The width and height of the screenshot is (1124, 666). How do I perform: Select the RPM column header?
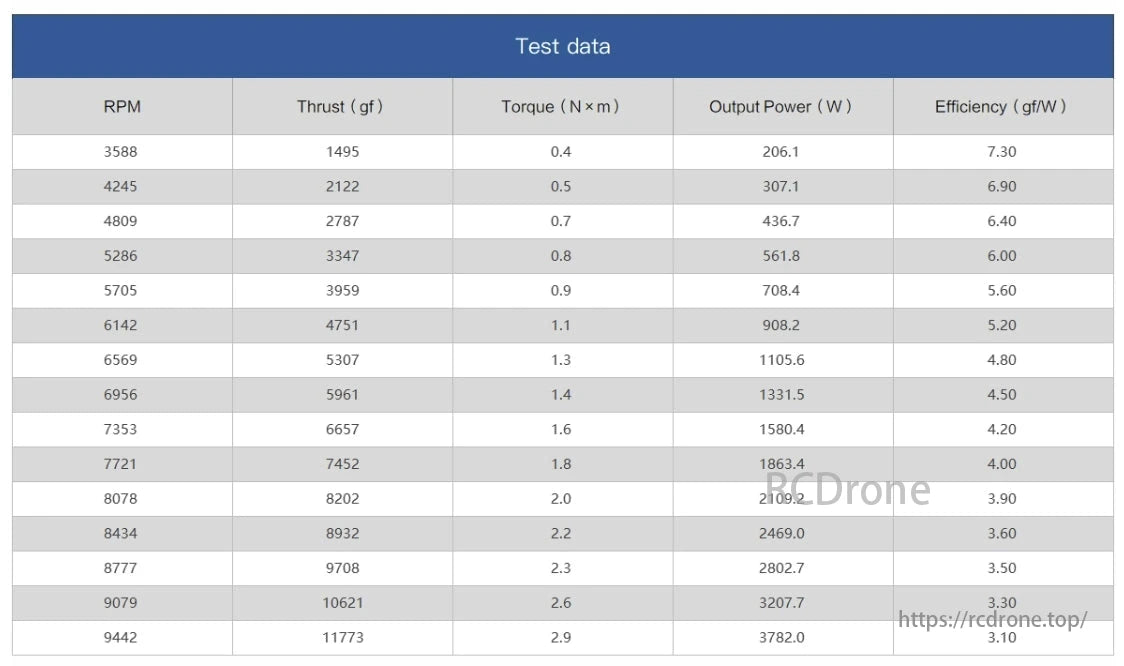122,107
